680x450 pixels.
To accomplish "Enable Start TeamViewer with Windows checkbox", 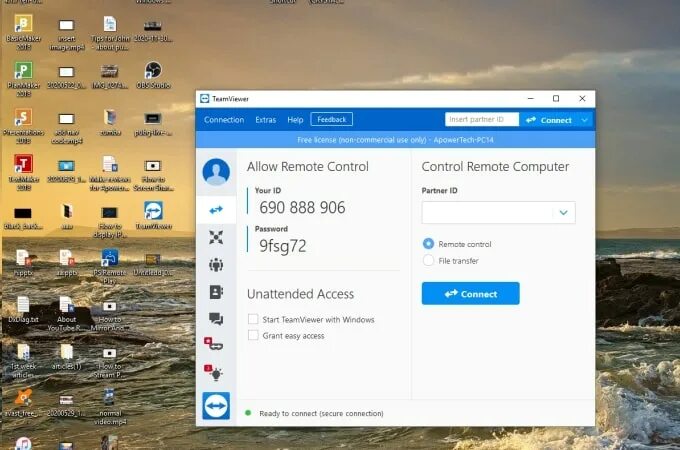I will [253, 320].
